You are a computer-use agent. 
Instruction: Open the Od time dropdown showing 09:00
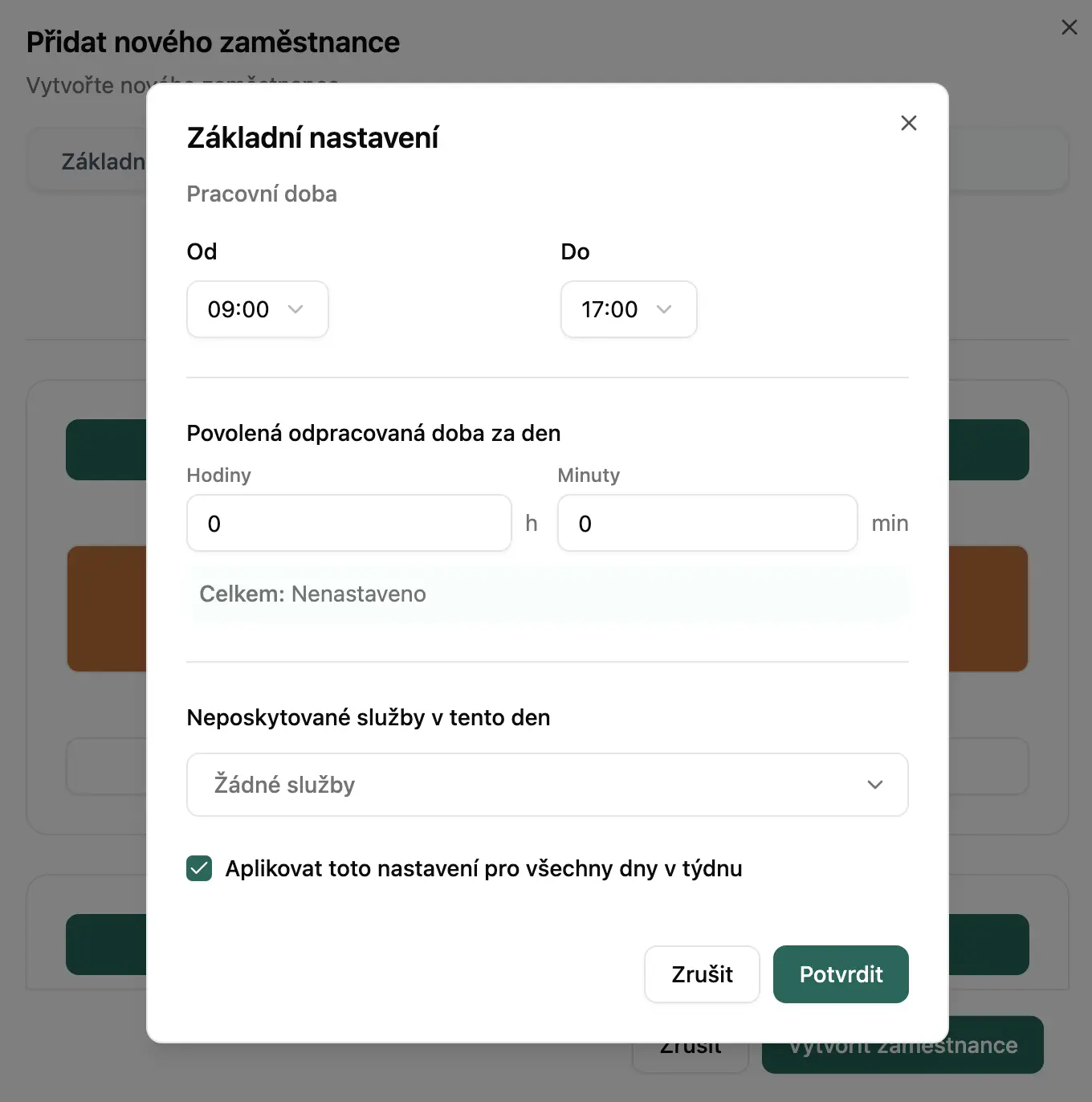click(x=257, y=309)
